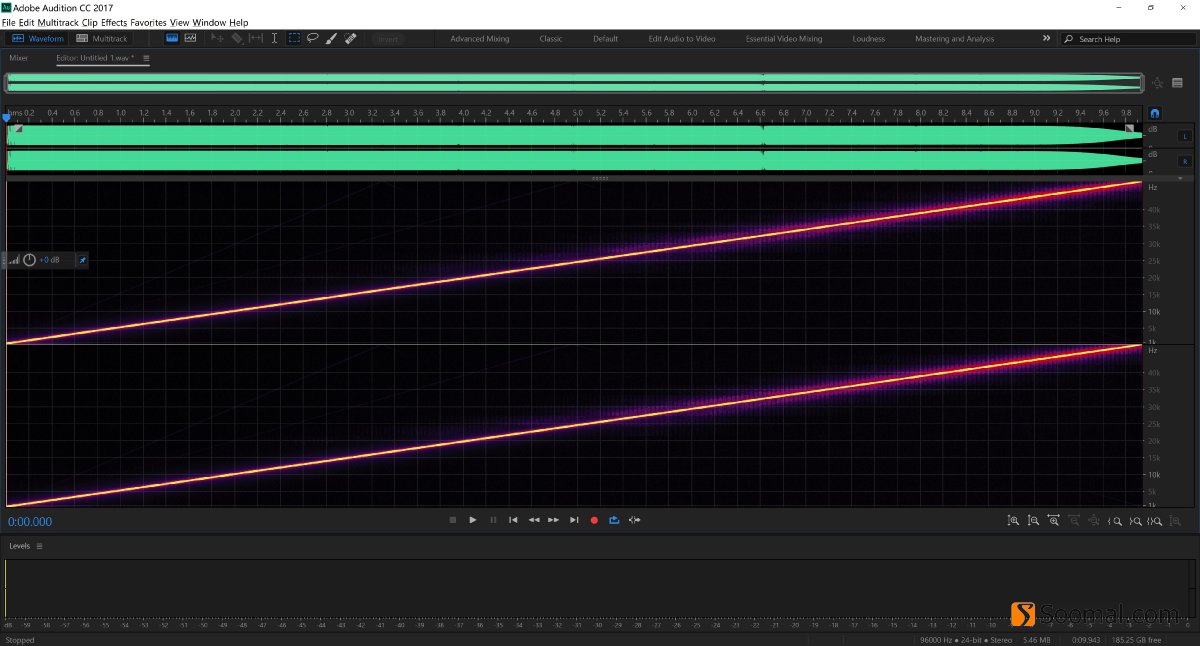Select the Spot Healing Brush tool

tap(351, 38)
